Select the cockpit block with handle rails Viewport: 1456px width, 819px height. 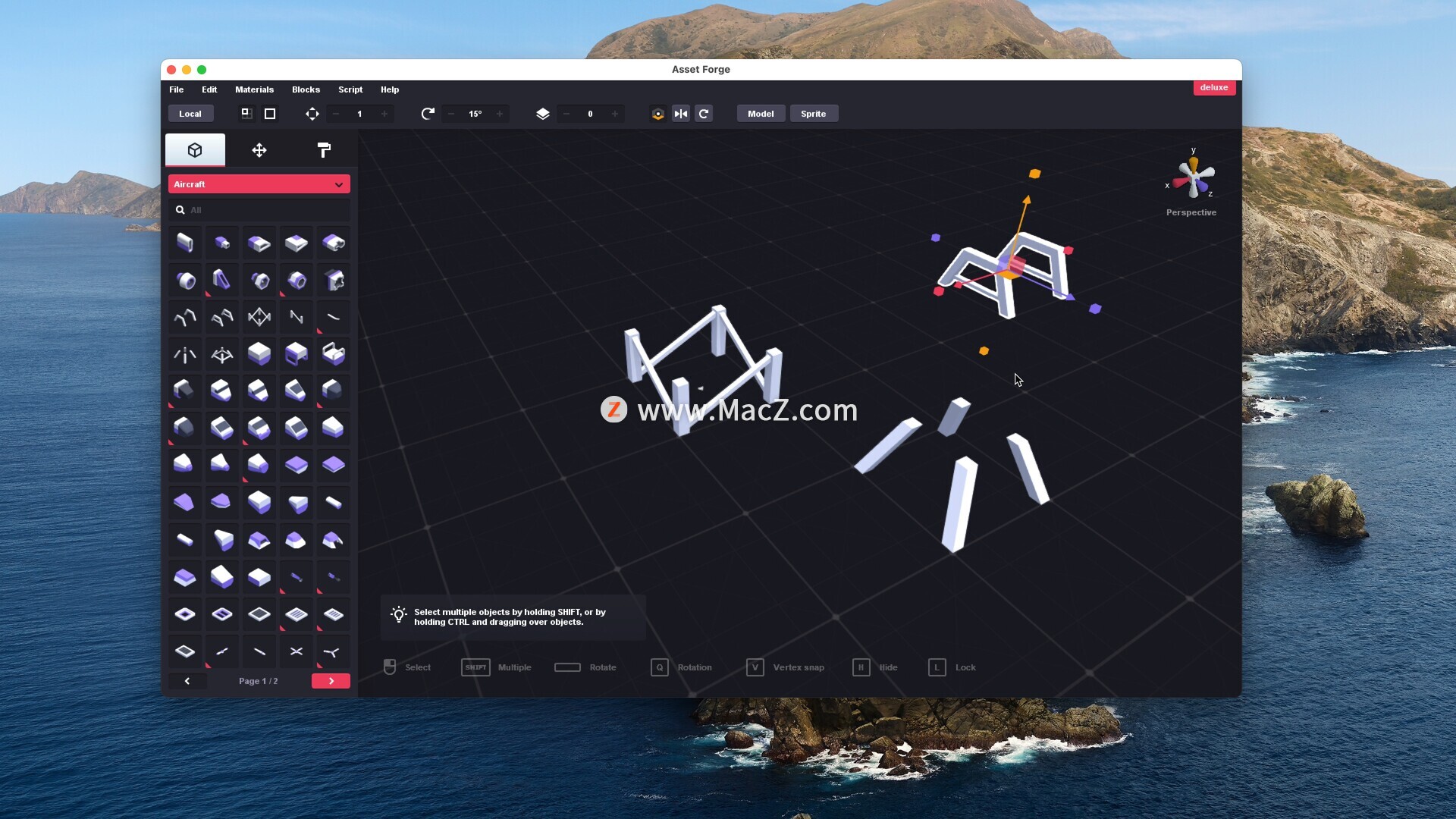coord(334,354)
